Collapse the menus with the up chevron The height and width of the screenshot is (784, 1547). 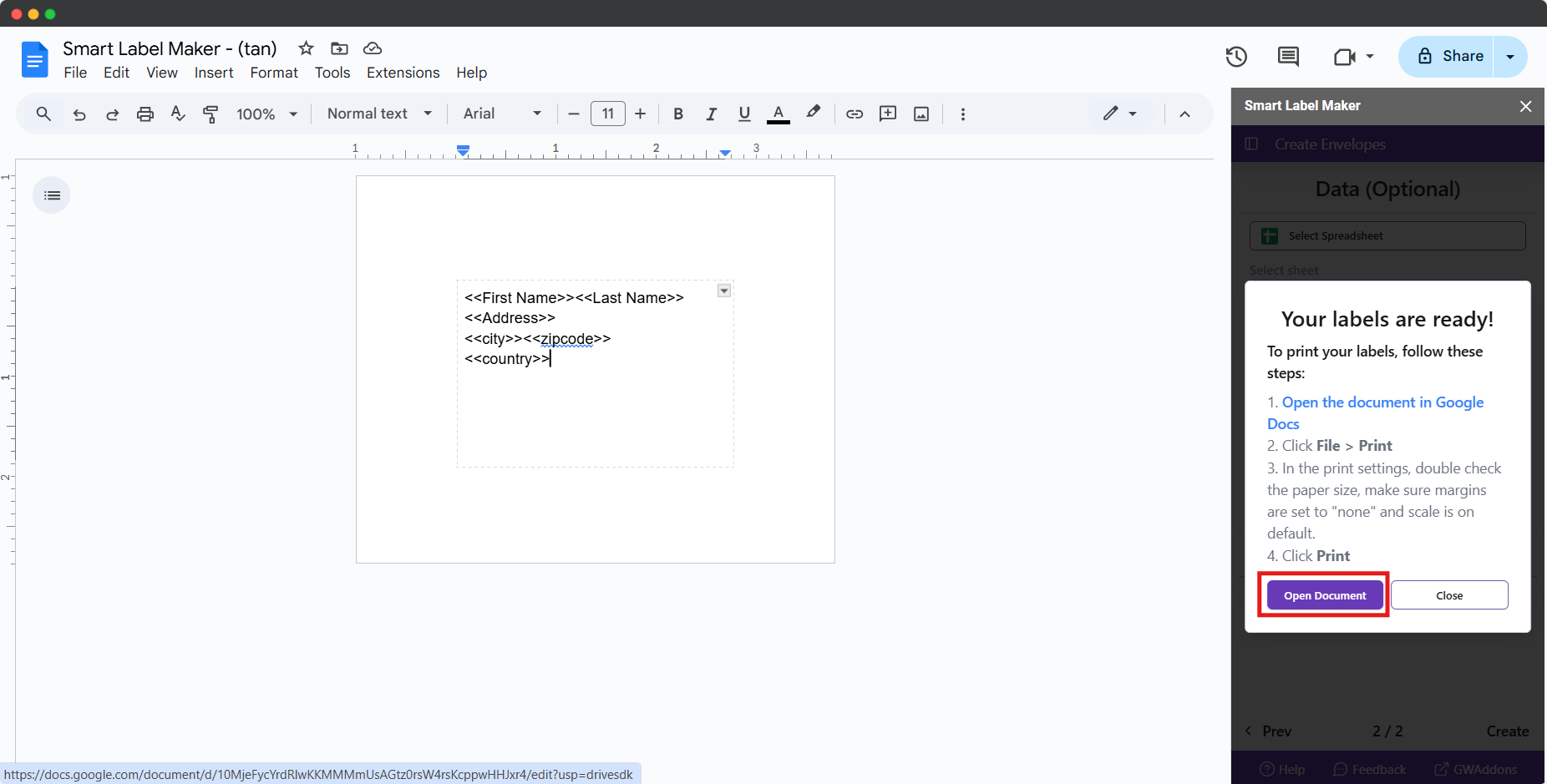click(1184, 114)
